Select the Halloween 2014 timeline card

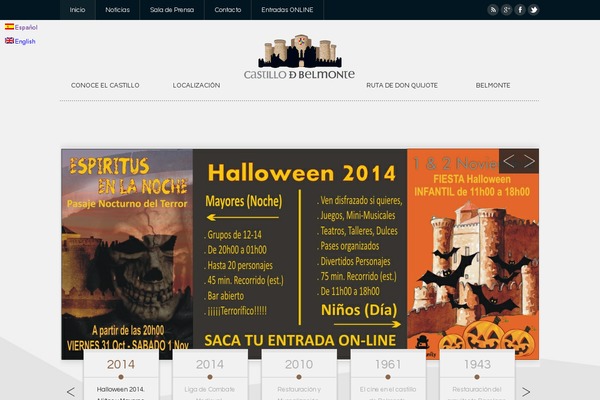click(121, 375)
